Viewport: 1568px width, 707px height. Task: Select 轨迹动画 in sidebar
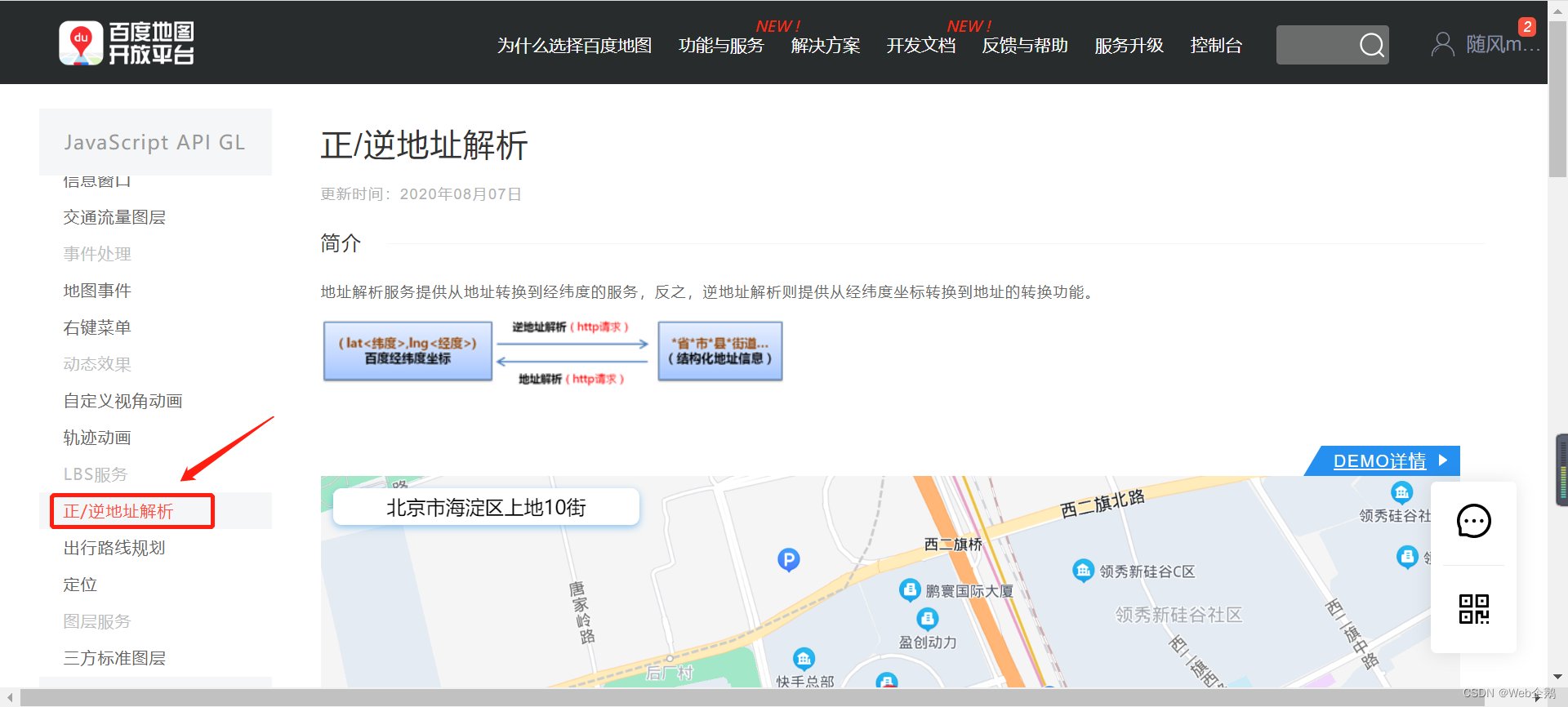click(97, 438)
